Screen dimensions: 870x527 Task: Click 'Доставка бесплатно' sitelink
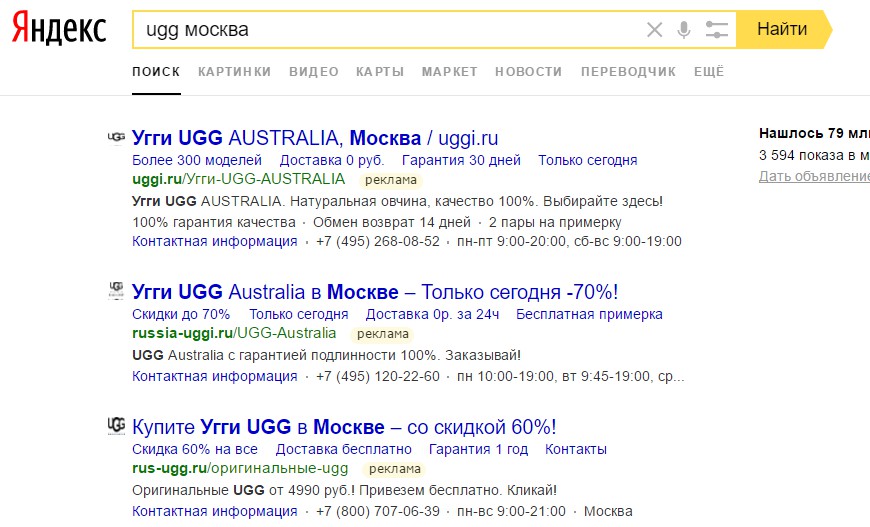click(343, 449)
